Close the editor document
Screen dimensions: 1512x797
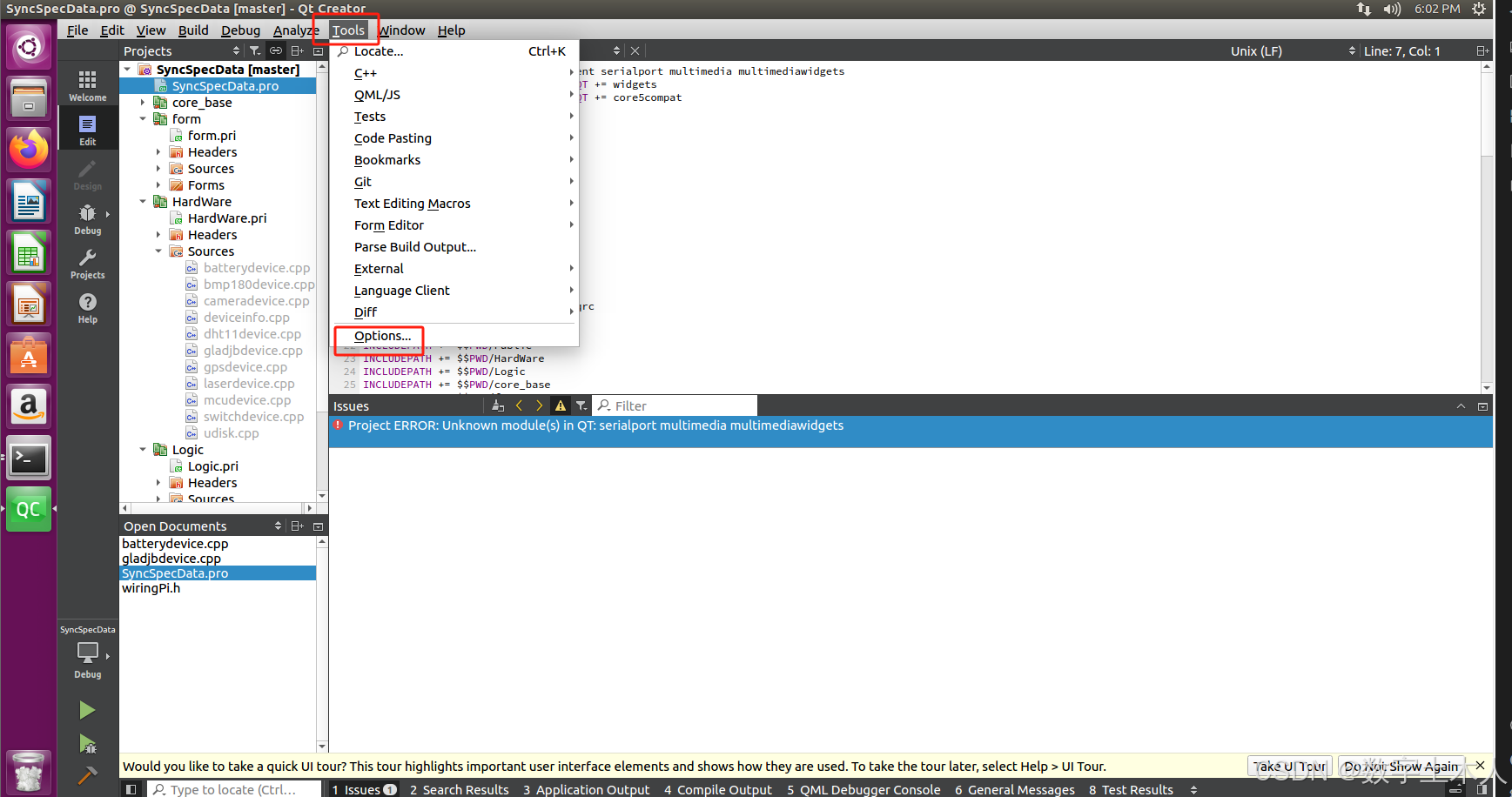pyautogui.click(x=635, y=51)
